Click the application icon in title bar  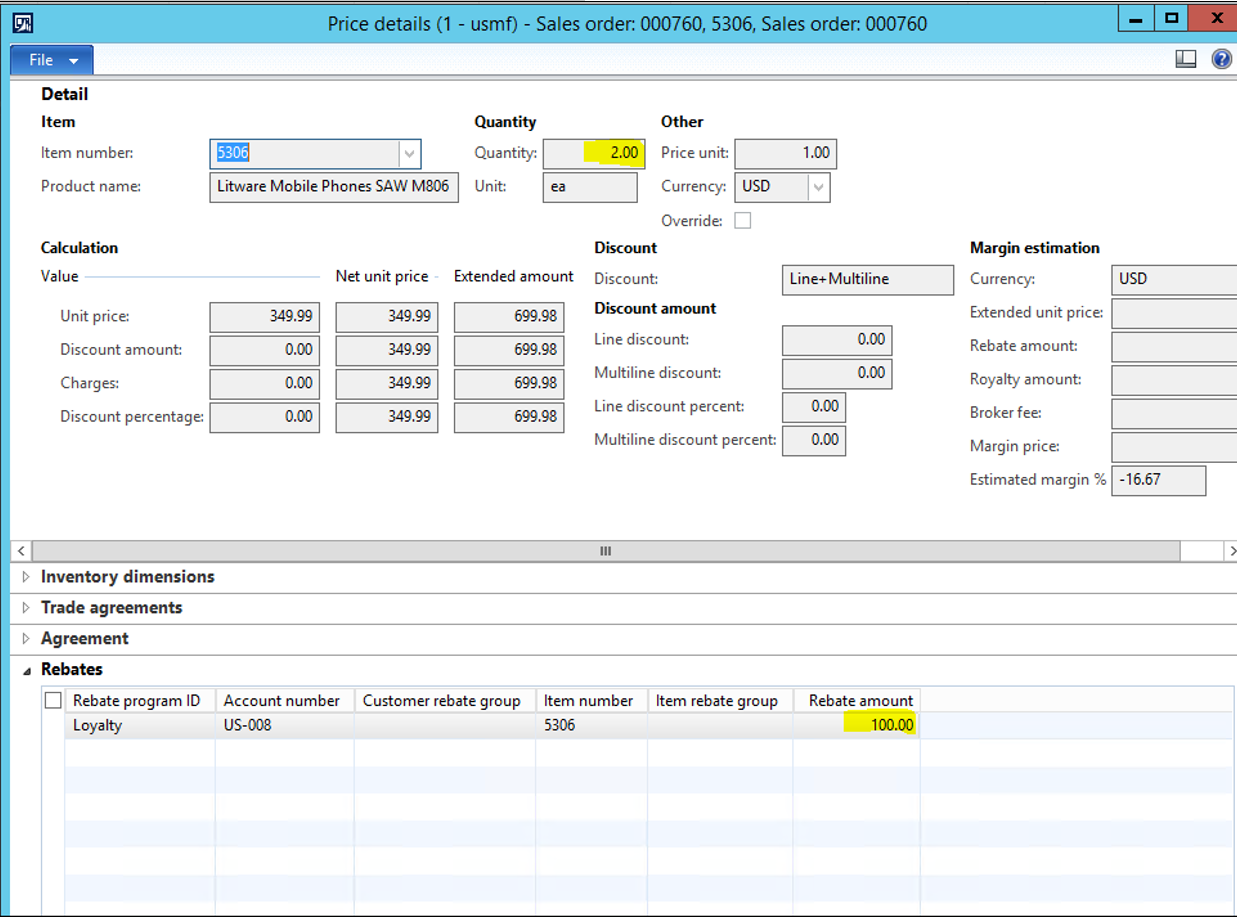coord(22,22)
